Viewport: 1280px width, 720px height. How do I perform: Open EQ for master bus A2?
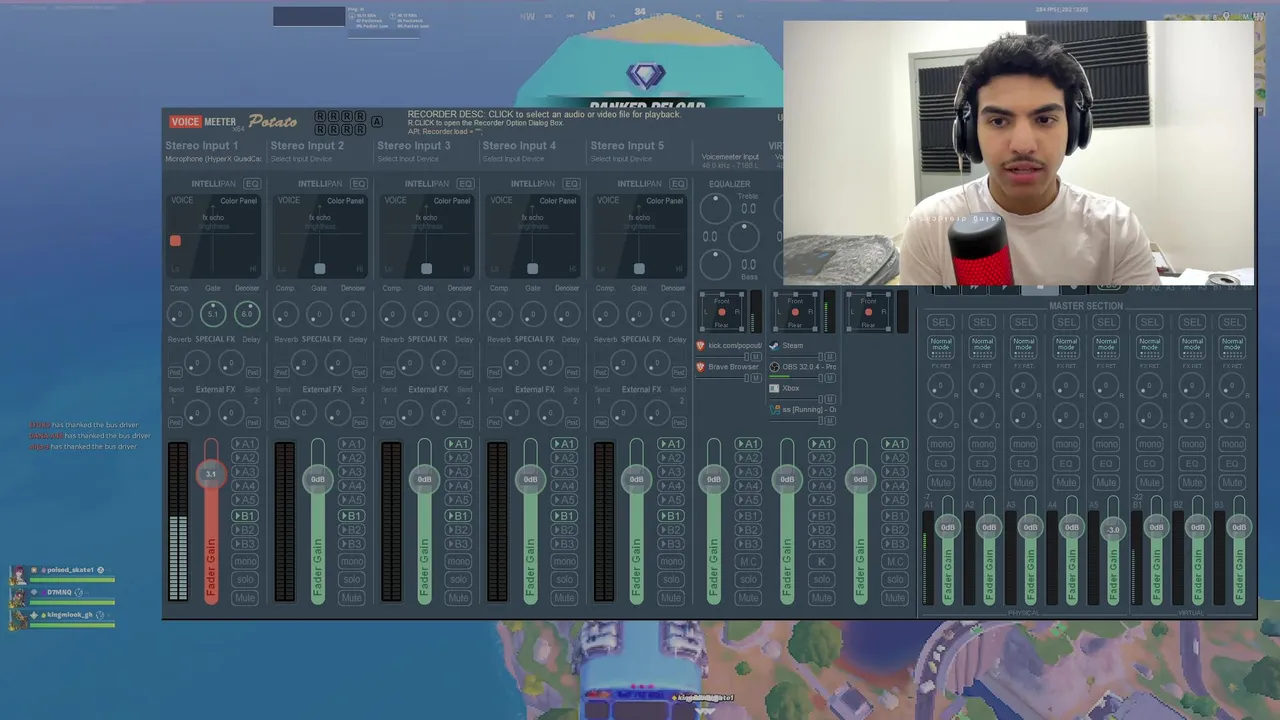coord(983,464)
